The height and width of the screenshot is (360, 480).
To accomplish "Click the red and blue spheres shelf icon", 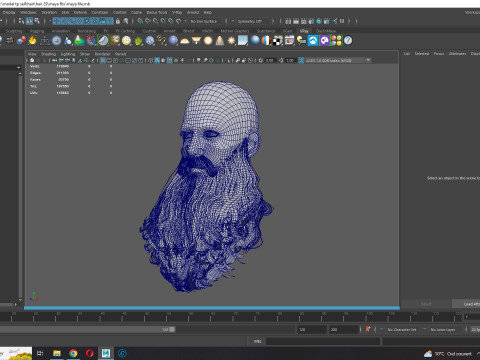I will click(x=21, y=41).
